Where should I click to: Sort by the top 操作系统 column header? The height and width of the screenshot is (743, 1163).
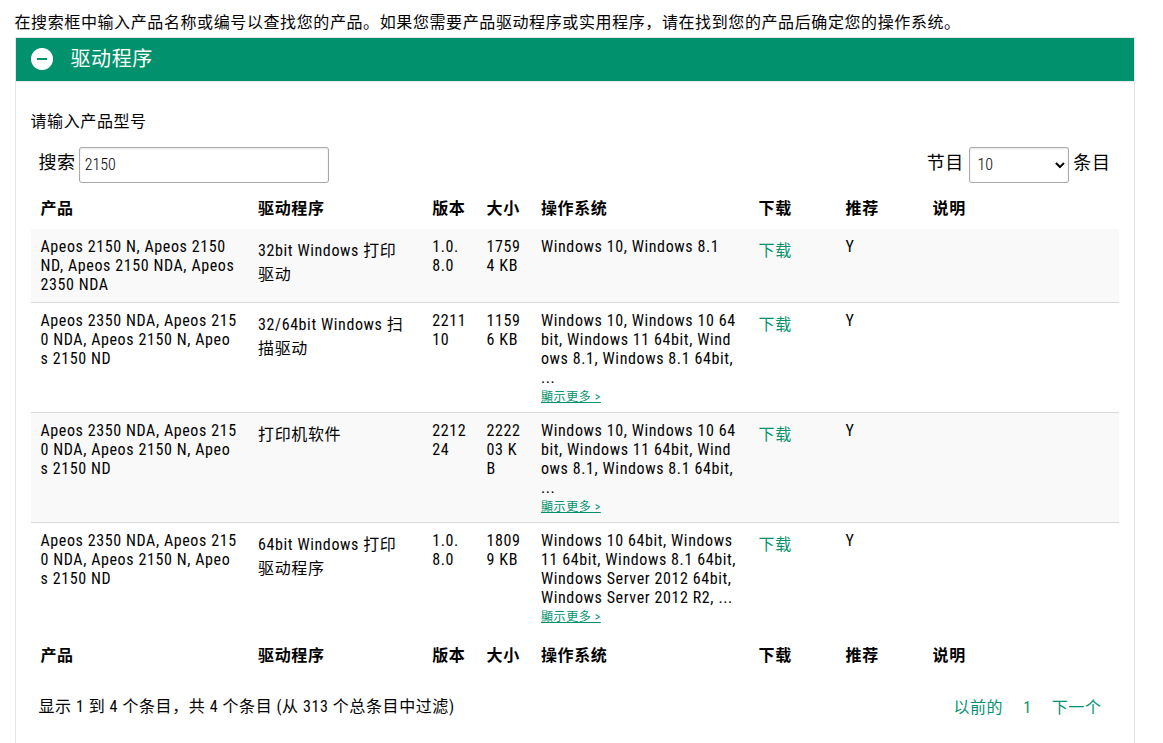coord(573,209)
